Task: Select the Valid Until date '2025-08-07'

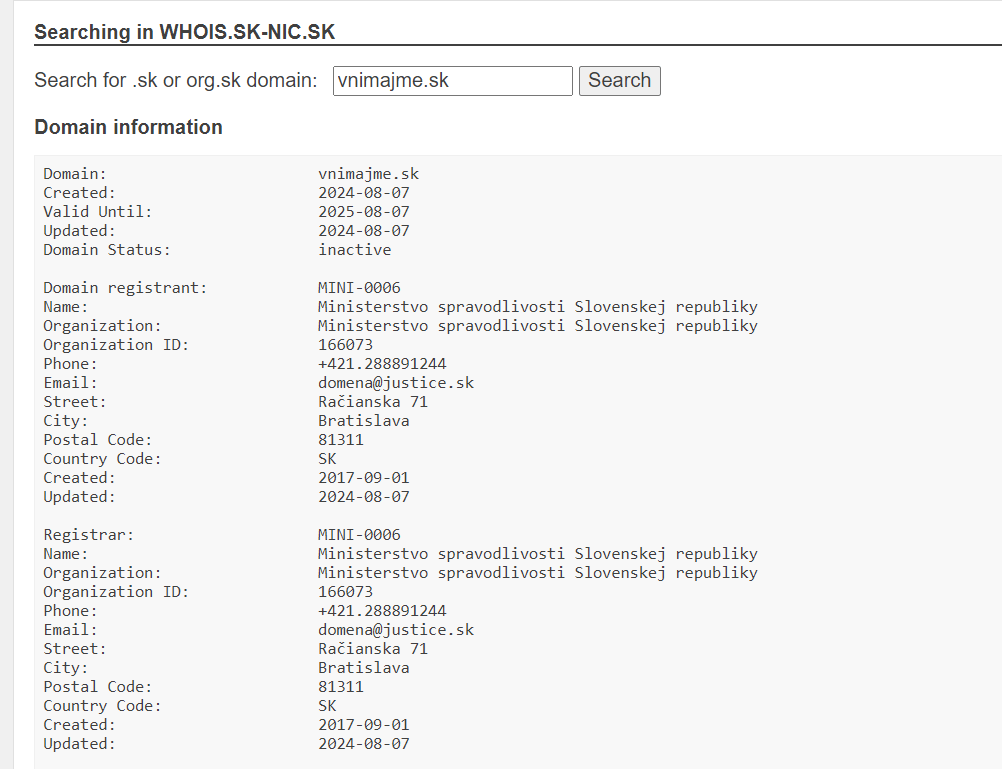Action: [x=364, y=212]
